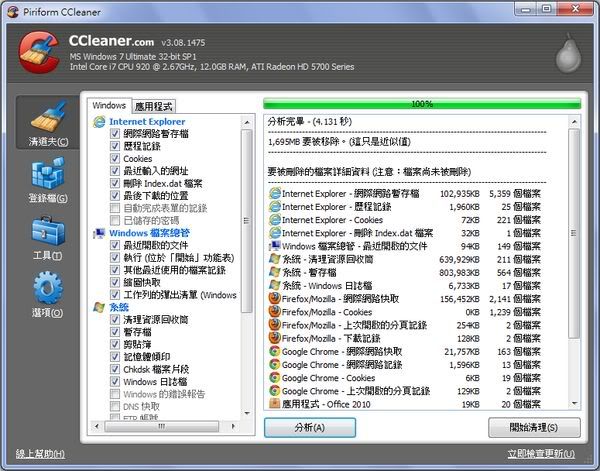The height and width of the screenshot is (471, 600).
Task: Click Firefox icon of Firefox/Mozilla Cookies result
Action: pos(275,312)
